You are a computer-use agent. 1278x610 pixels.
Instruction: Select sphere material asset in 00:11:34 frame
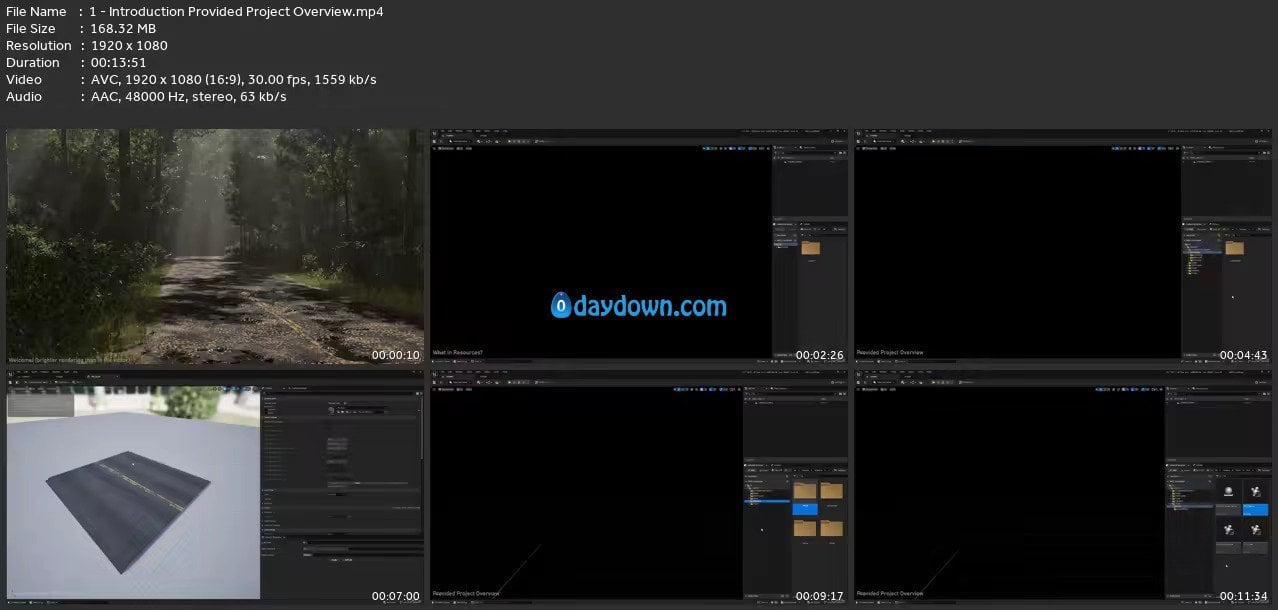[x=1229, y=491]
